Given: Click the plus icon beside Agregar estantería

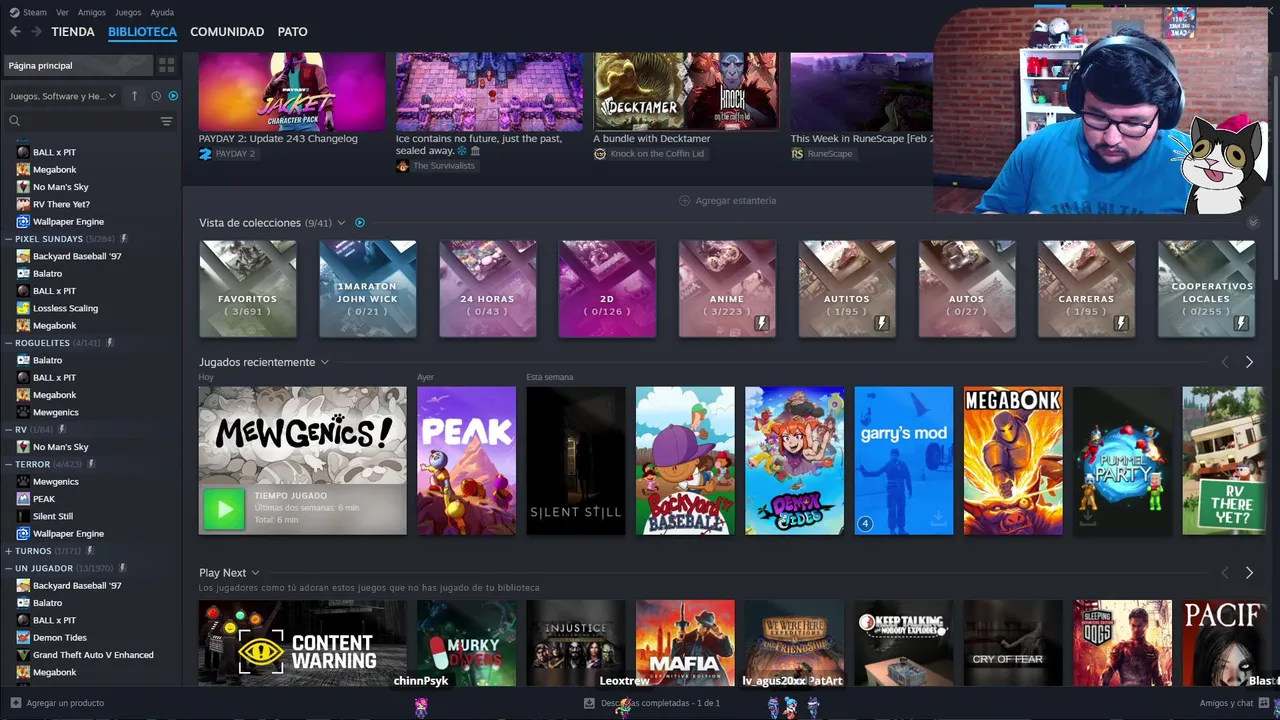Looking at the screenshot, I should pyautogui.click(x=685, y=201).
